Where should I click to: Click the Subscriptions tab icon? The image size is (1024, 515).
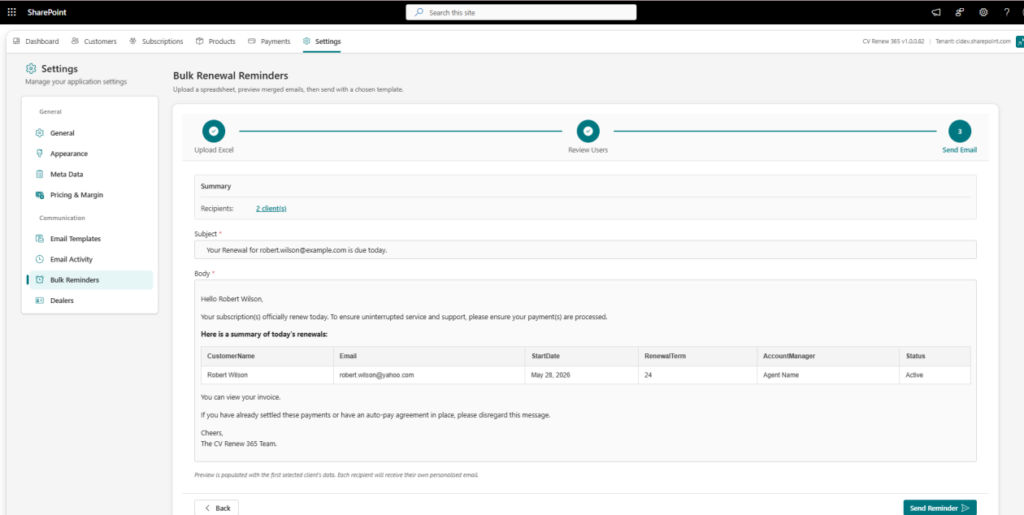133,41
